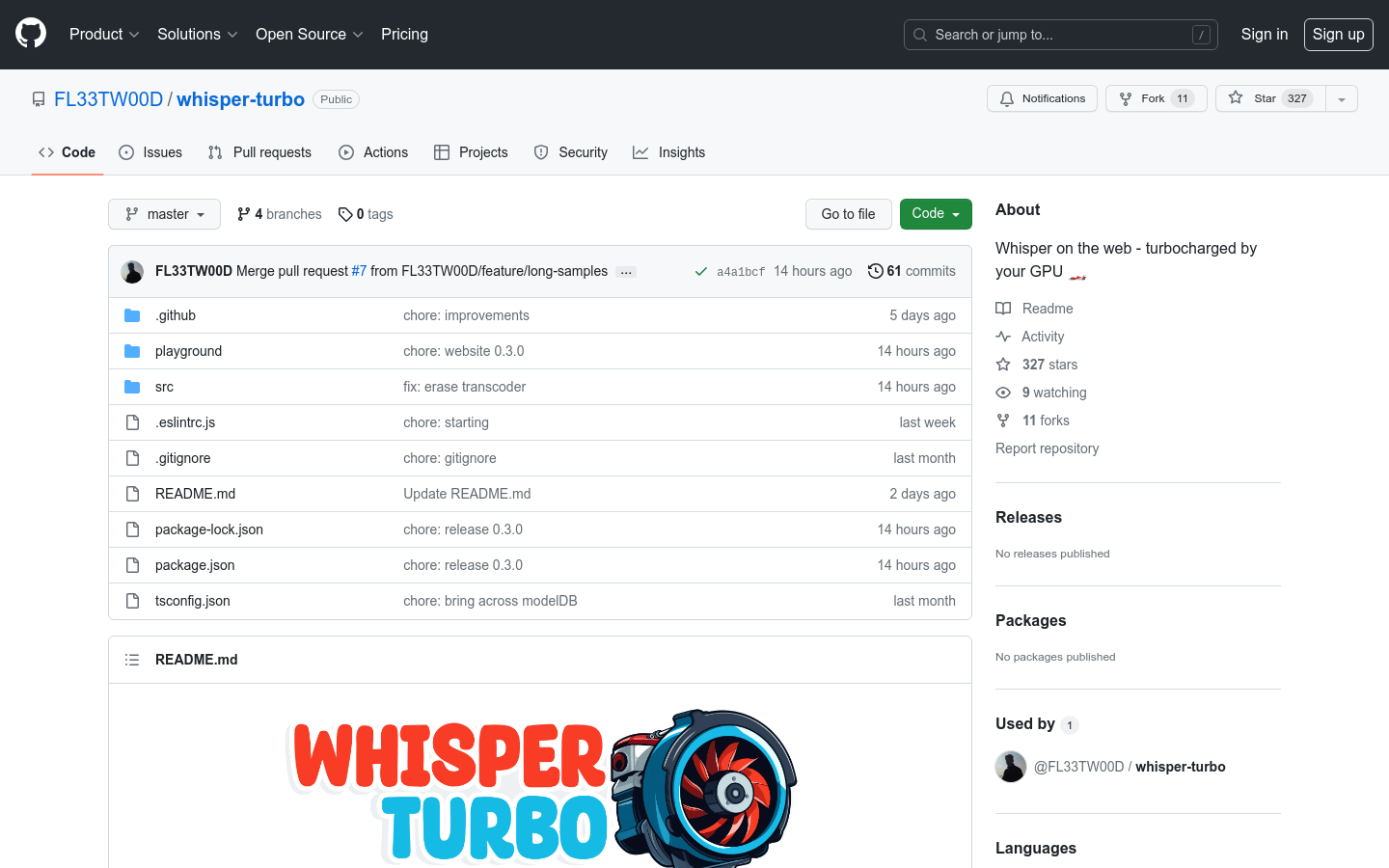This screenshot has width=1389, height=868.
Task: Expand the commit message ellipsis
Action: click(x=625, y=271)
